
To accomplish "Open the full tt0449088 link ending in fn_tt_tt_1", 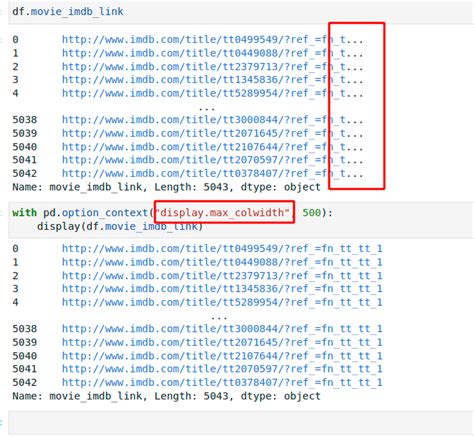I will coord(222,262).
